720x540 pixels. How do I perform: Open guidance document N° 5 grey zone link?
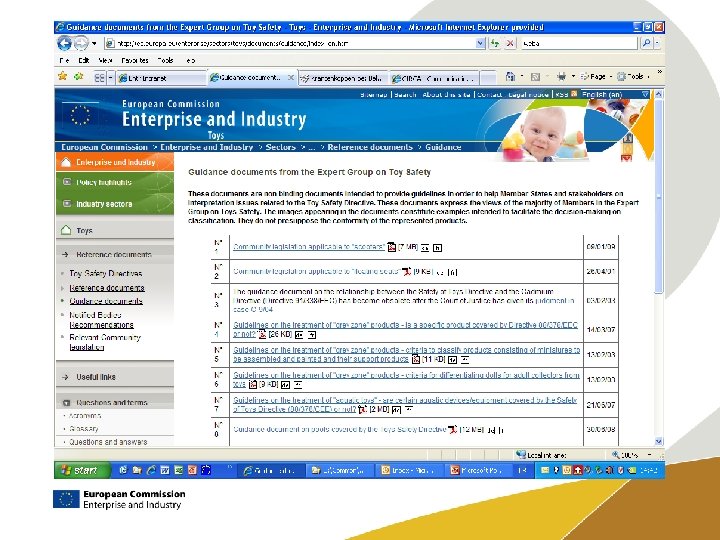point(406,354)
